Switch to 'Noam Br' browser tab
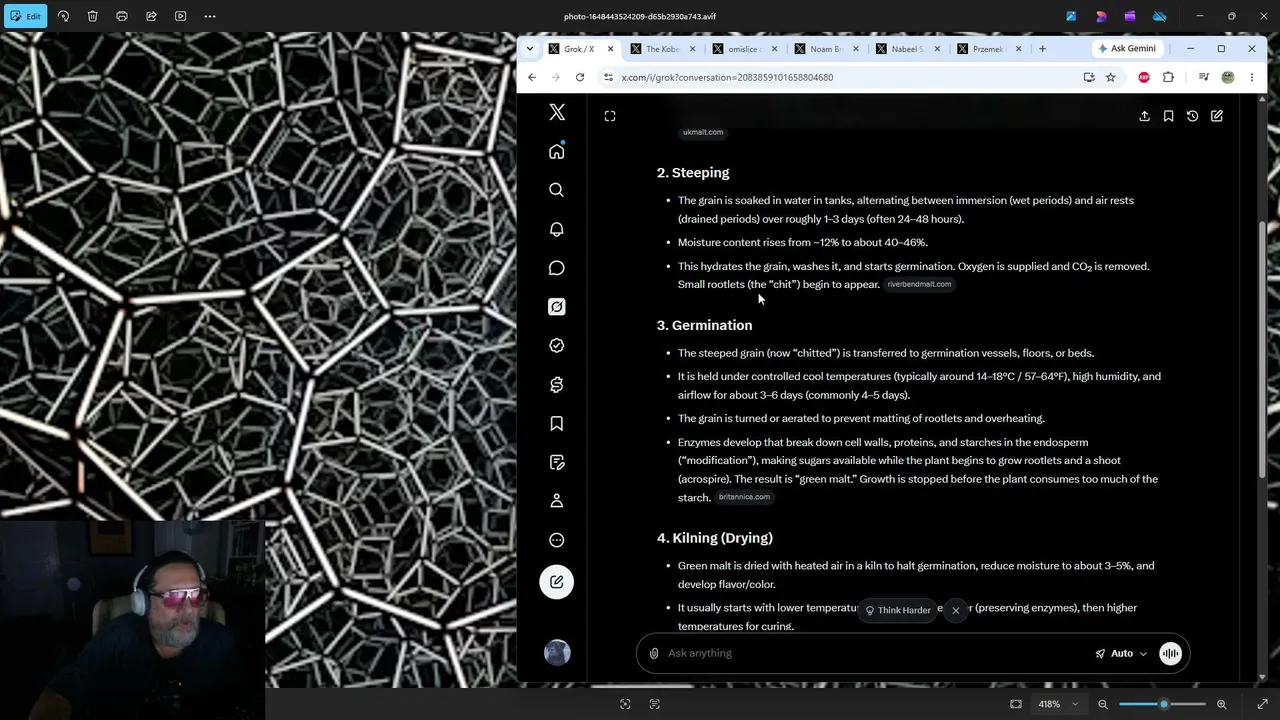Image resolution: width=1280 pixels, height=720 pixels. point(826,49)
